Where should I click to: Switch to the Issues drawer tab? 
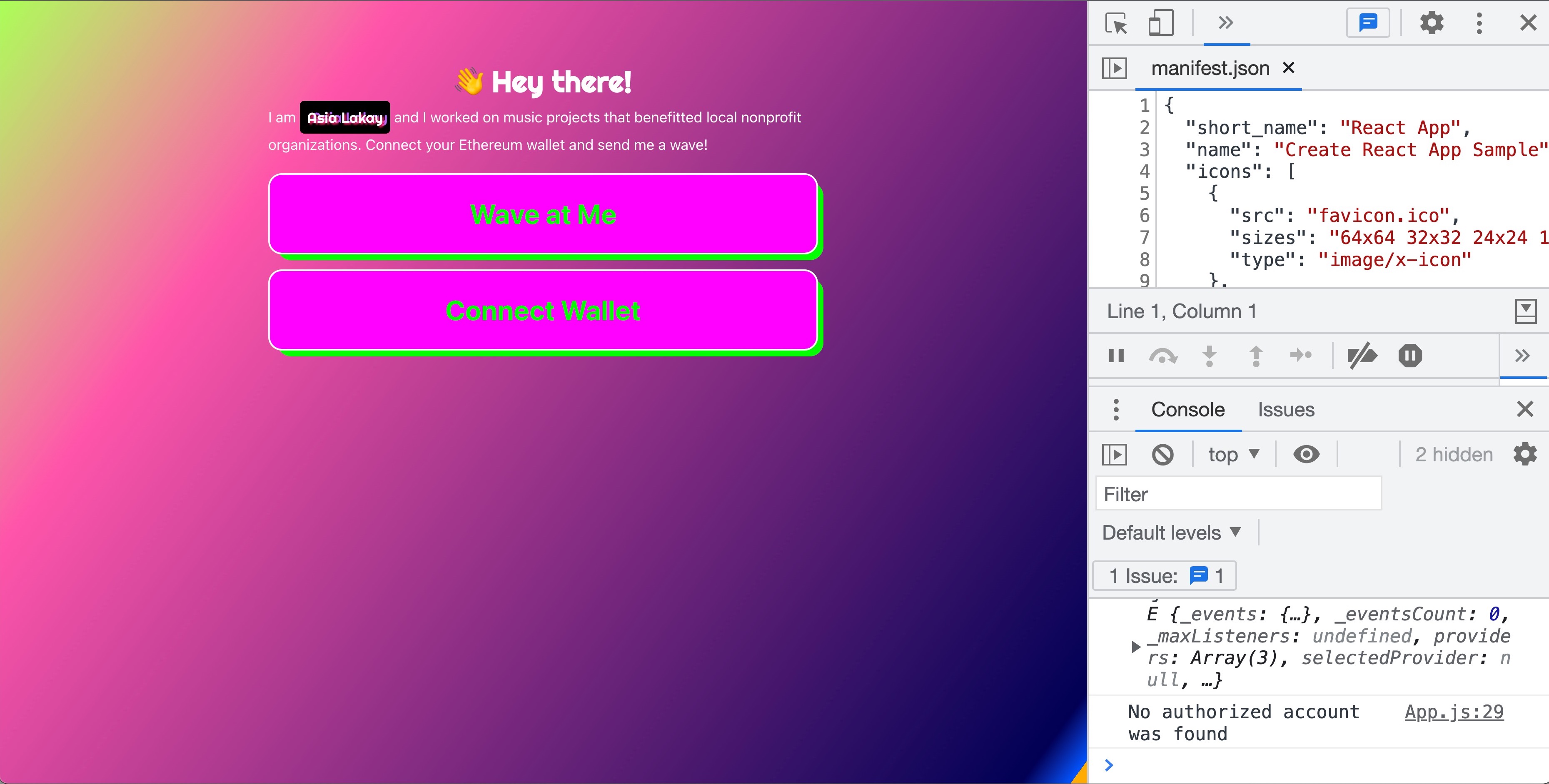pos(1286,410)
